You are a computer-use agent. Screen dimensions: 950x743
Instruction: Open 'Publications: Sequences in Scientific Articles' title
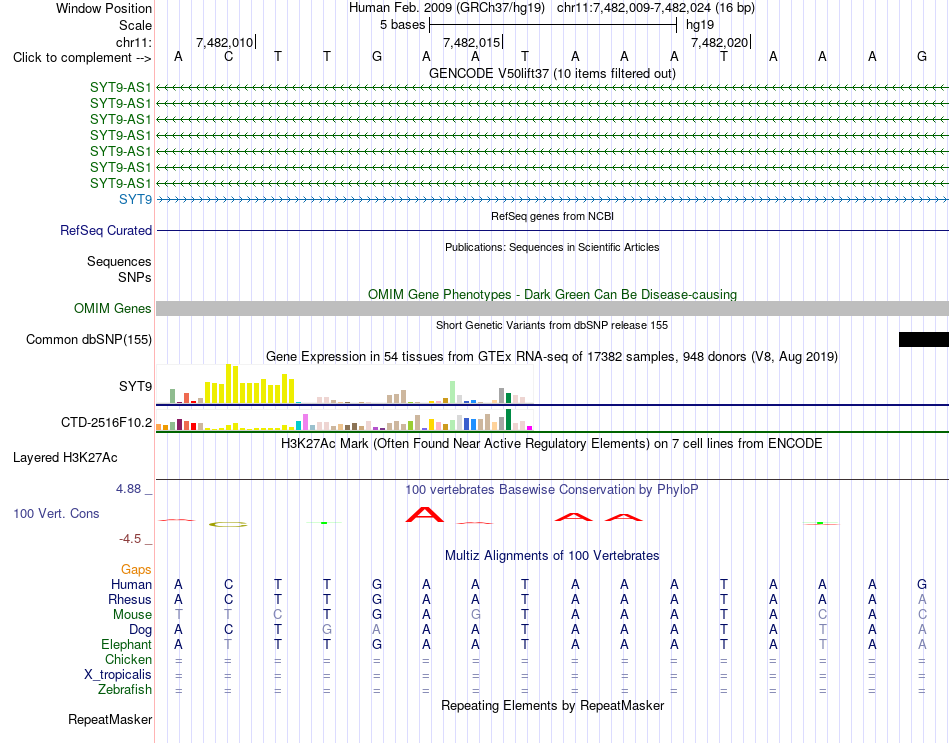[552, 247]
